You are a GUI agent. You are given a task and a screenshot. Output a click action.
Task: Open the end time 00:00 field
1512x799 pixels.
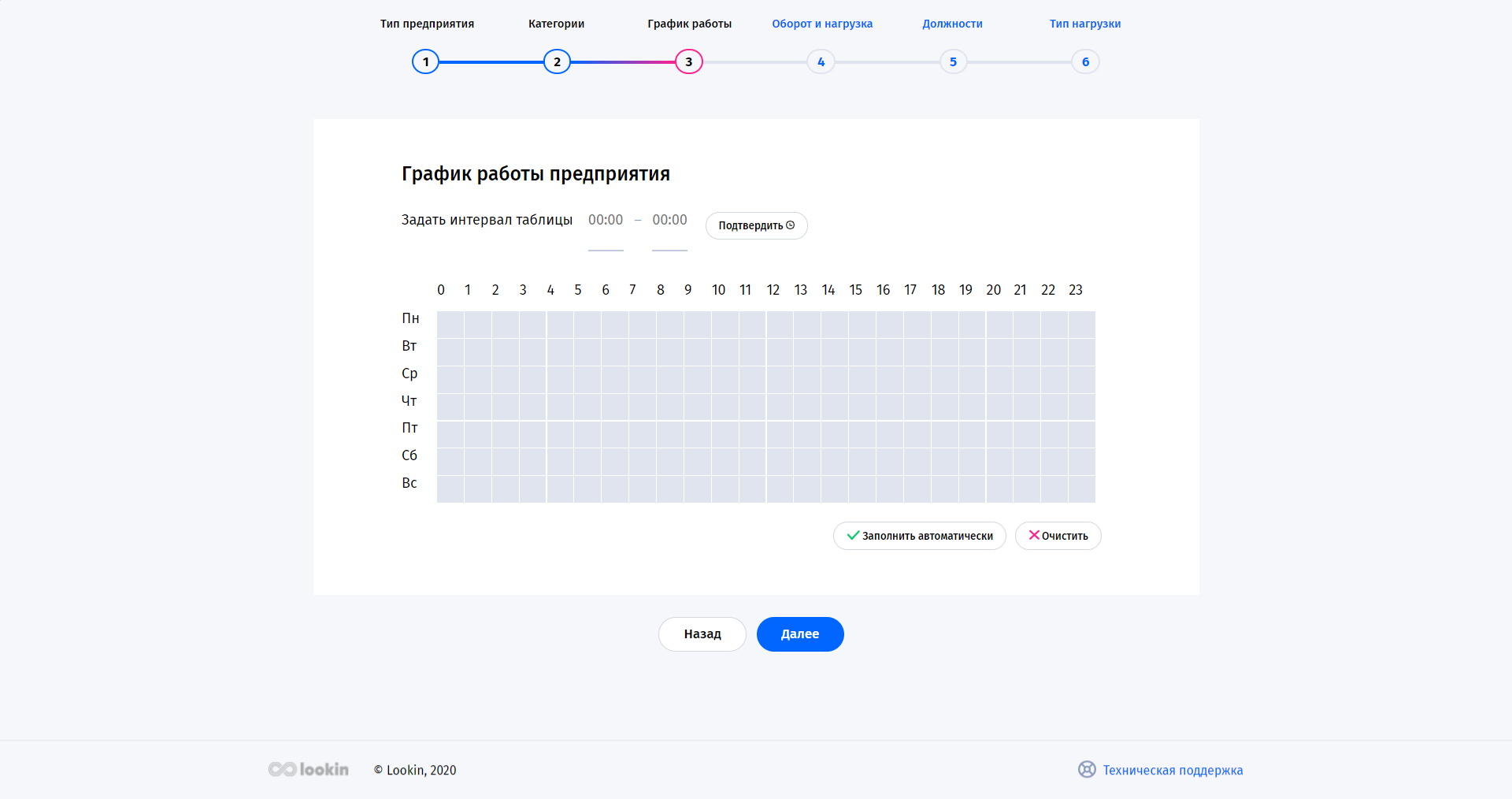click(669, 221)
